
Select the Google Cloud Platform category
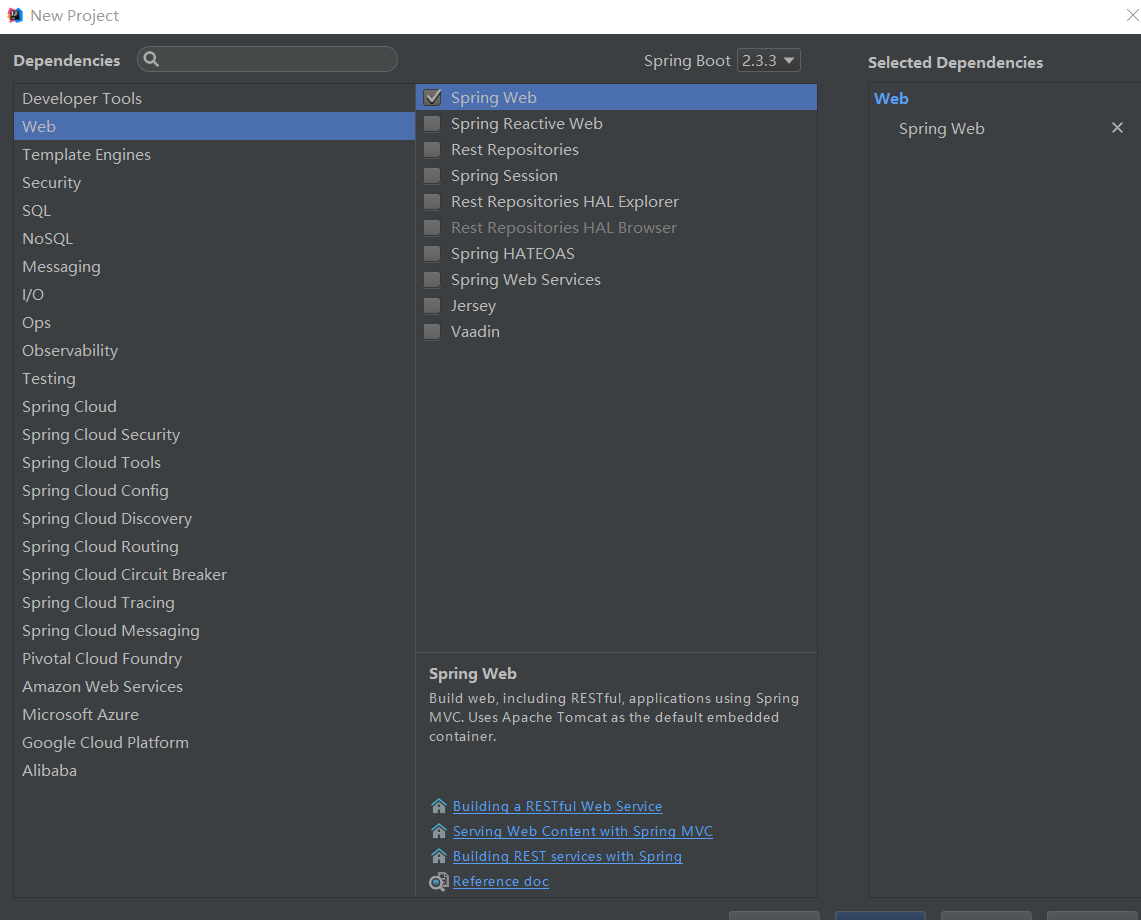[x=214, y=742]
